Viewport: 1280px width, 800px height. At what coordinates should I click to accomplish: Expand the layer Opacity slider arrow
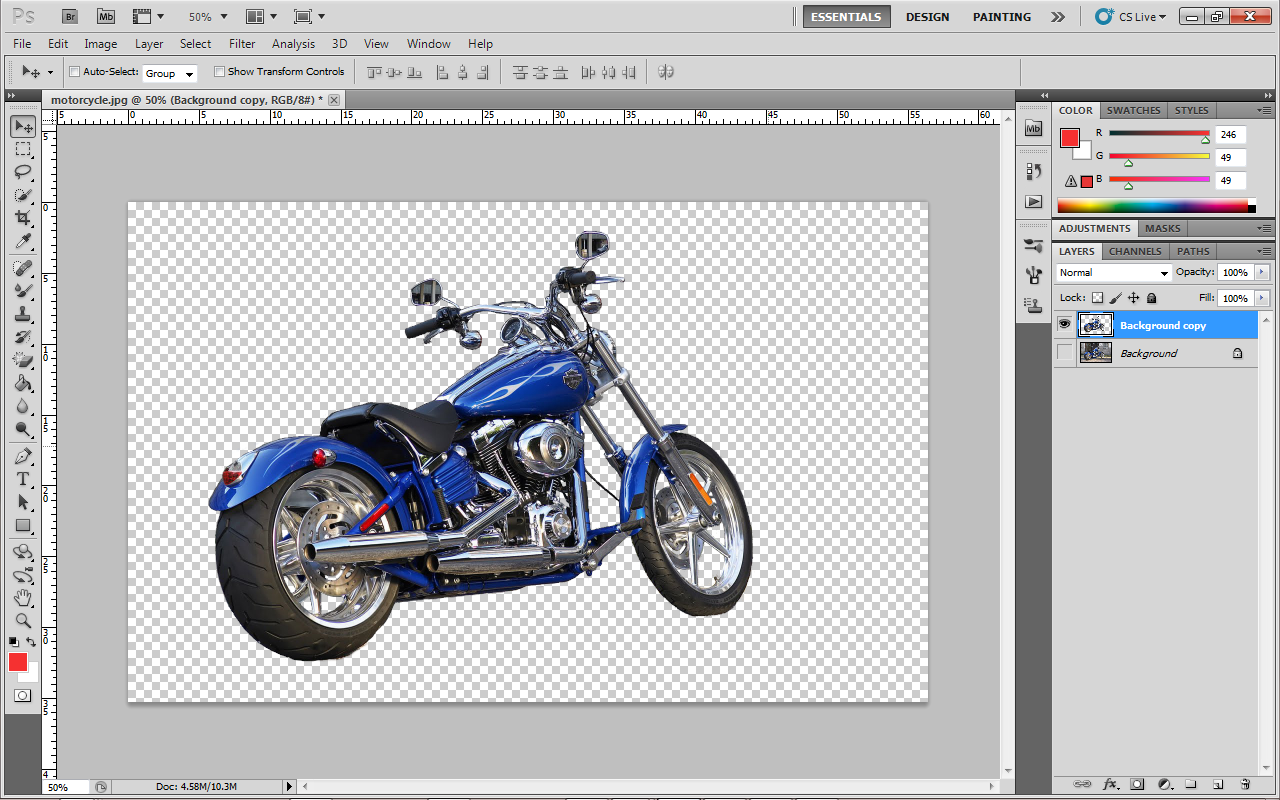tap(1261, 272)
